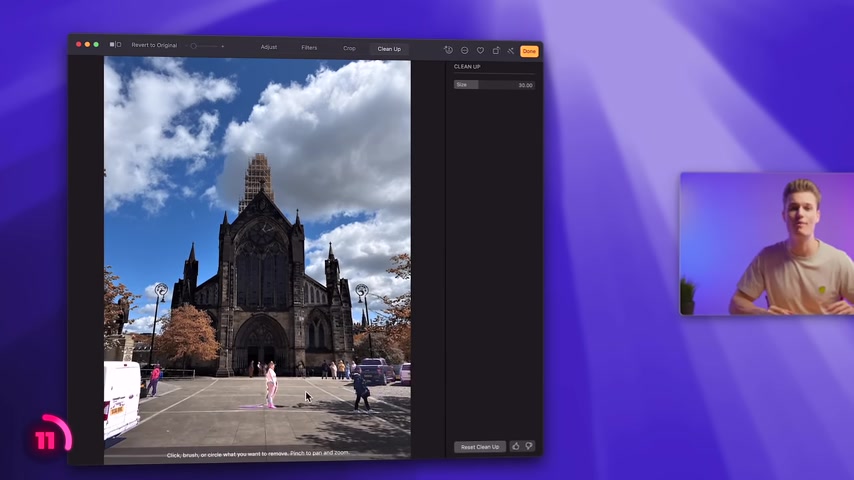
Task: Switch to the Adjust tab
Action: 269,47
